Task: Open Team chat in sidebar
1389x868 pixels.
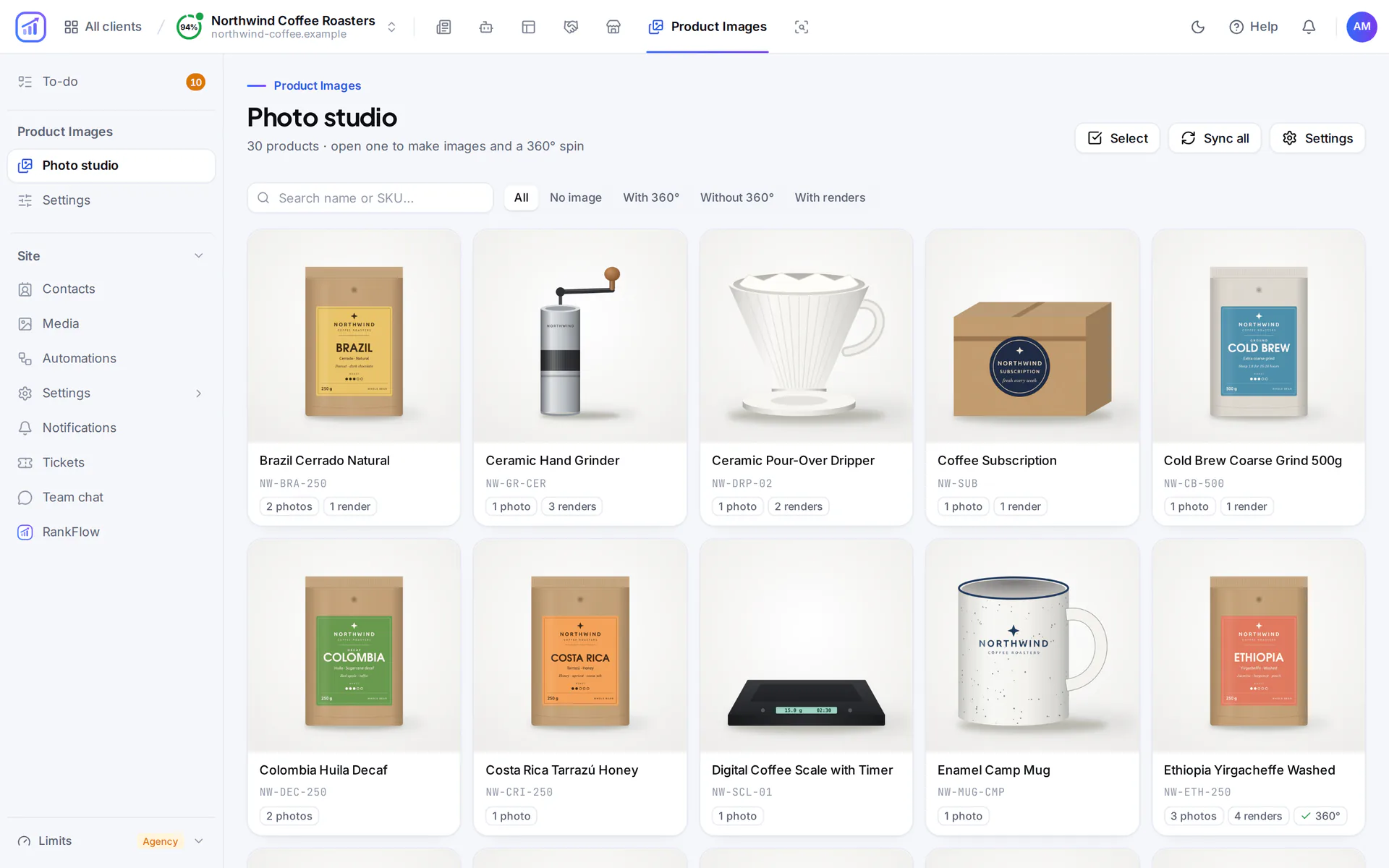Action: point(111,498)
